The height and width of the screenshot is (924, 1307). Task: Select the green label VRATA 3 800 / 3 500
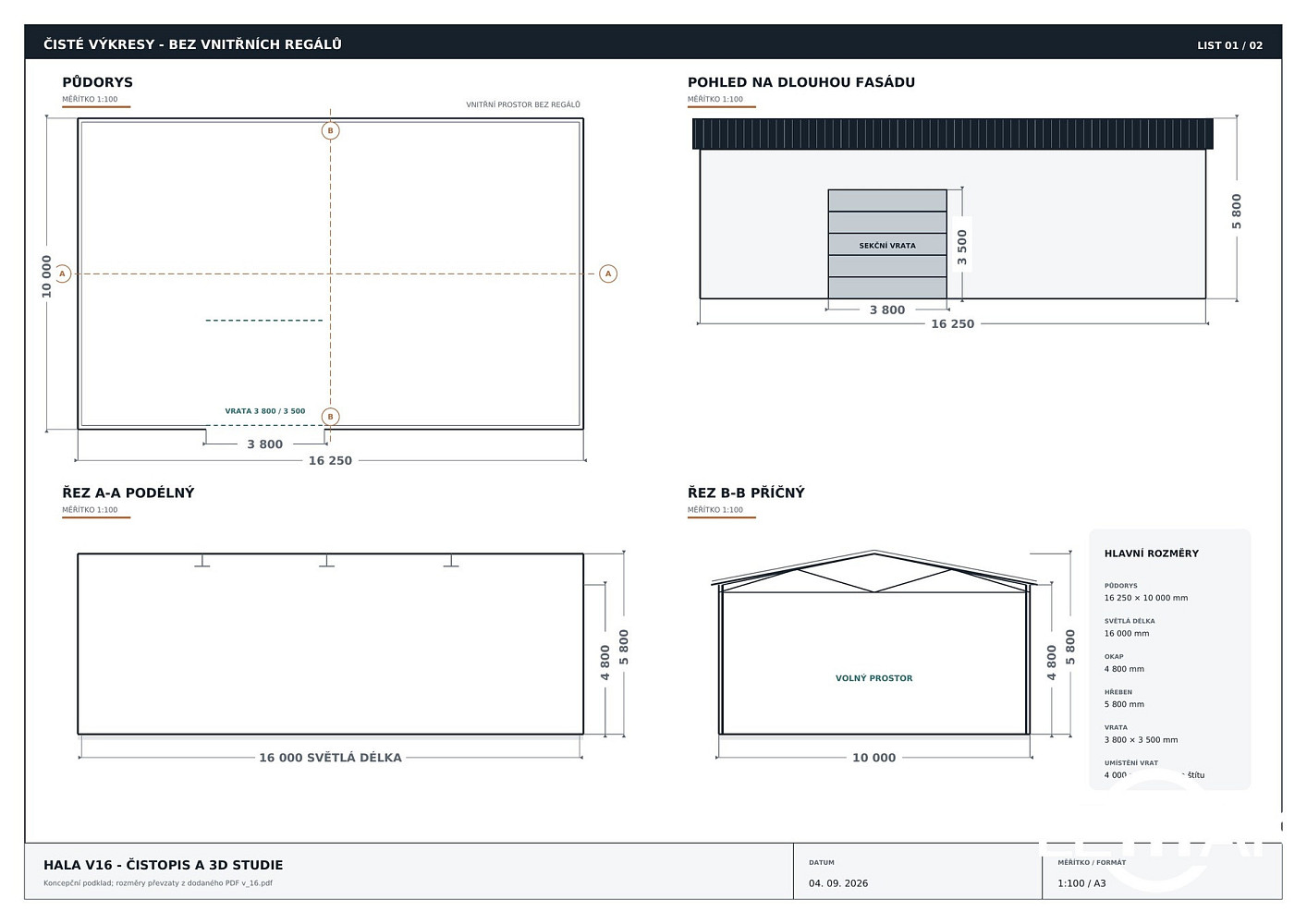[x=264, y=411]
